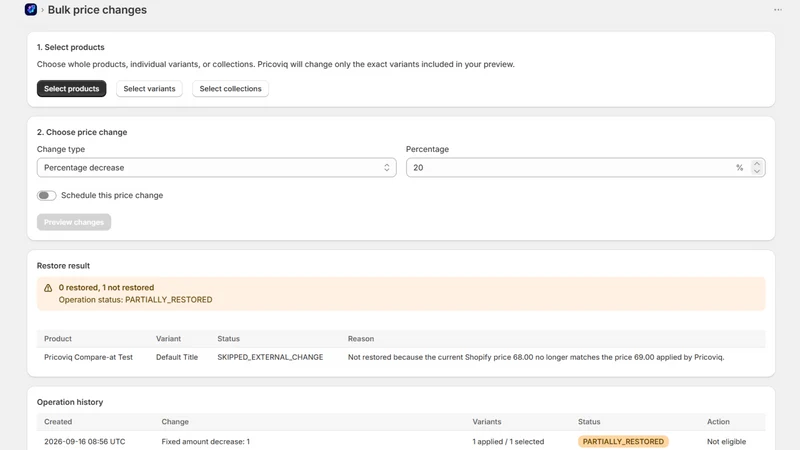800x450 pixels.
Task: Click the Preview changes button
Action: (73, 222)
